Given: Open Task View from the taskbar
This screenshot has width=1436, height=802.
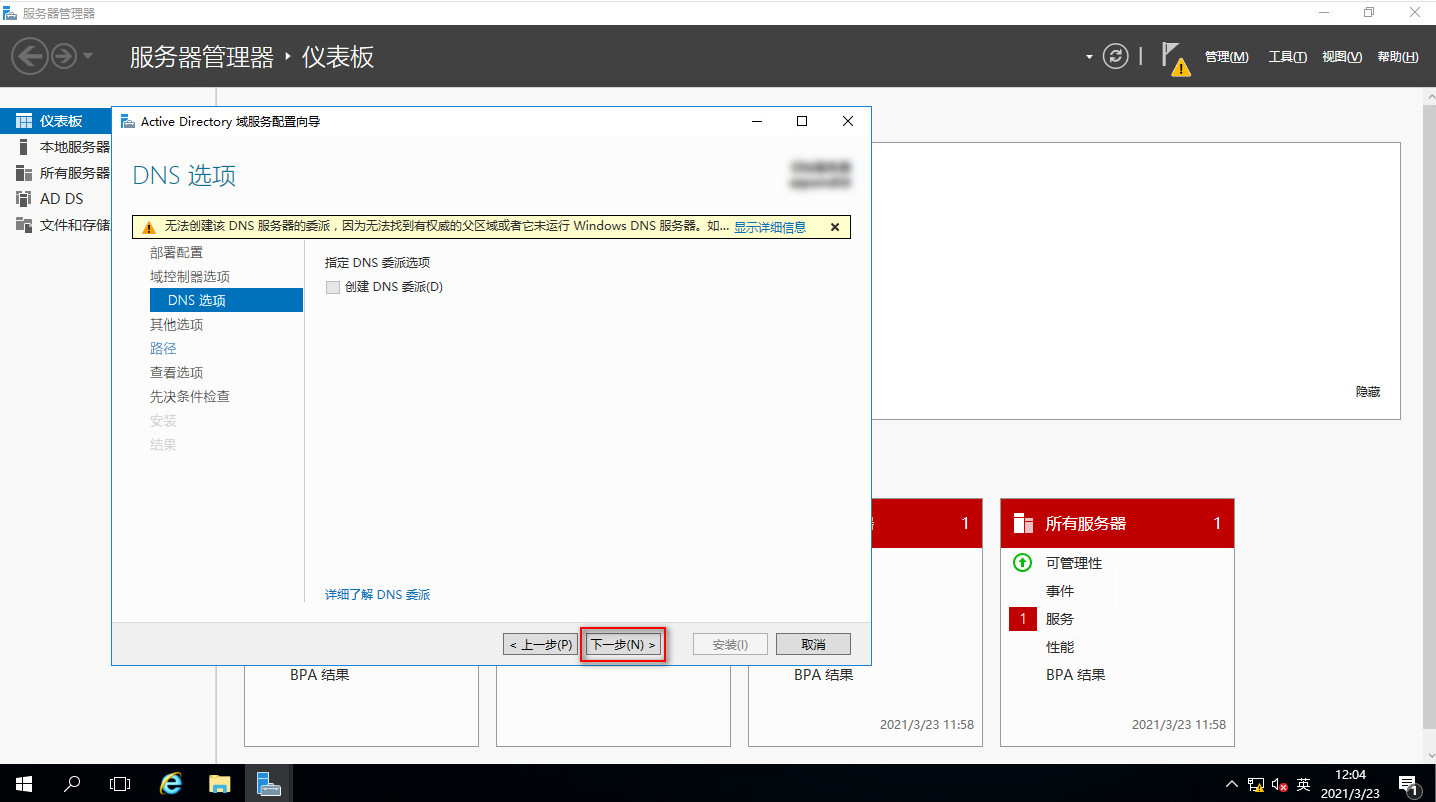Looking at the screenshot, I should click(x=120, y=783).
